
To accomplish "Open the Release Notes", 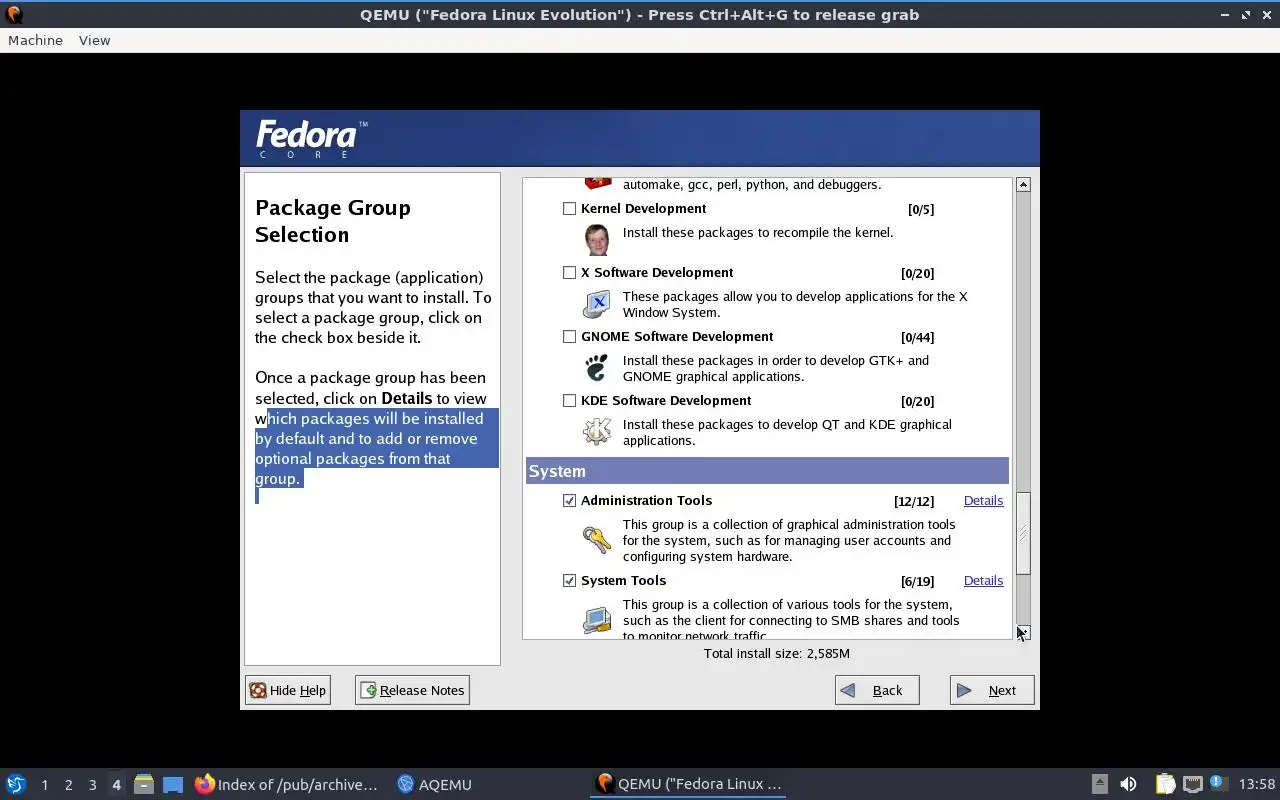I will (x=412, y=690).
